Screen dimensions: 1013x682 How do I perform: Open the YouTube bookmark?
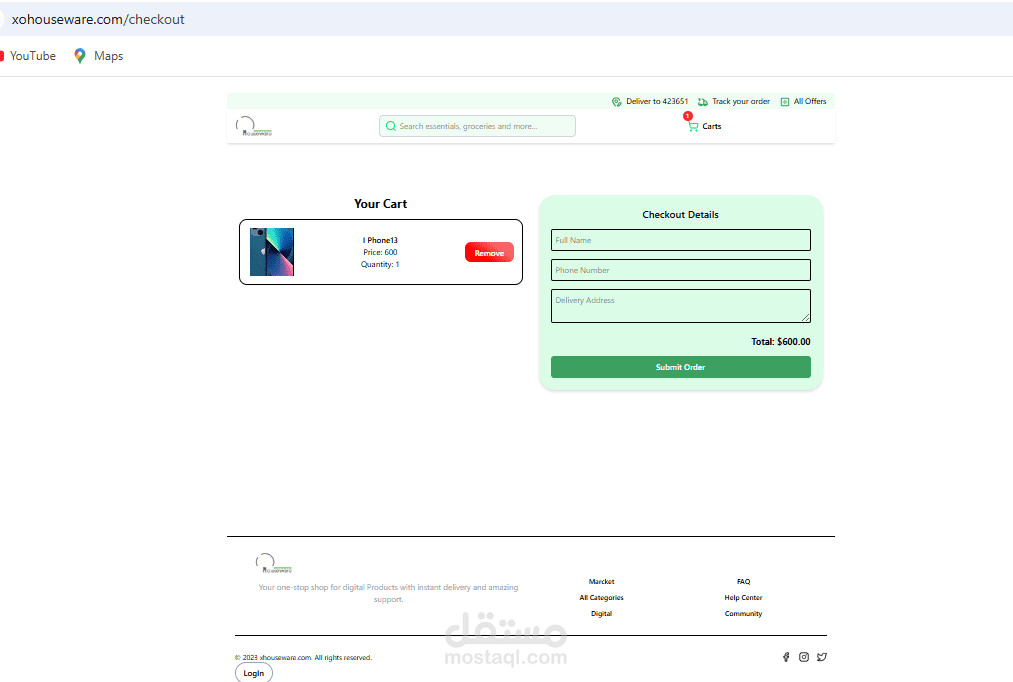pos(28,56)
